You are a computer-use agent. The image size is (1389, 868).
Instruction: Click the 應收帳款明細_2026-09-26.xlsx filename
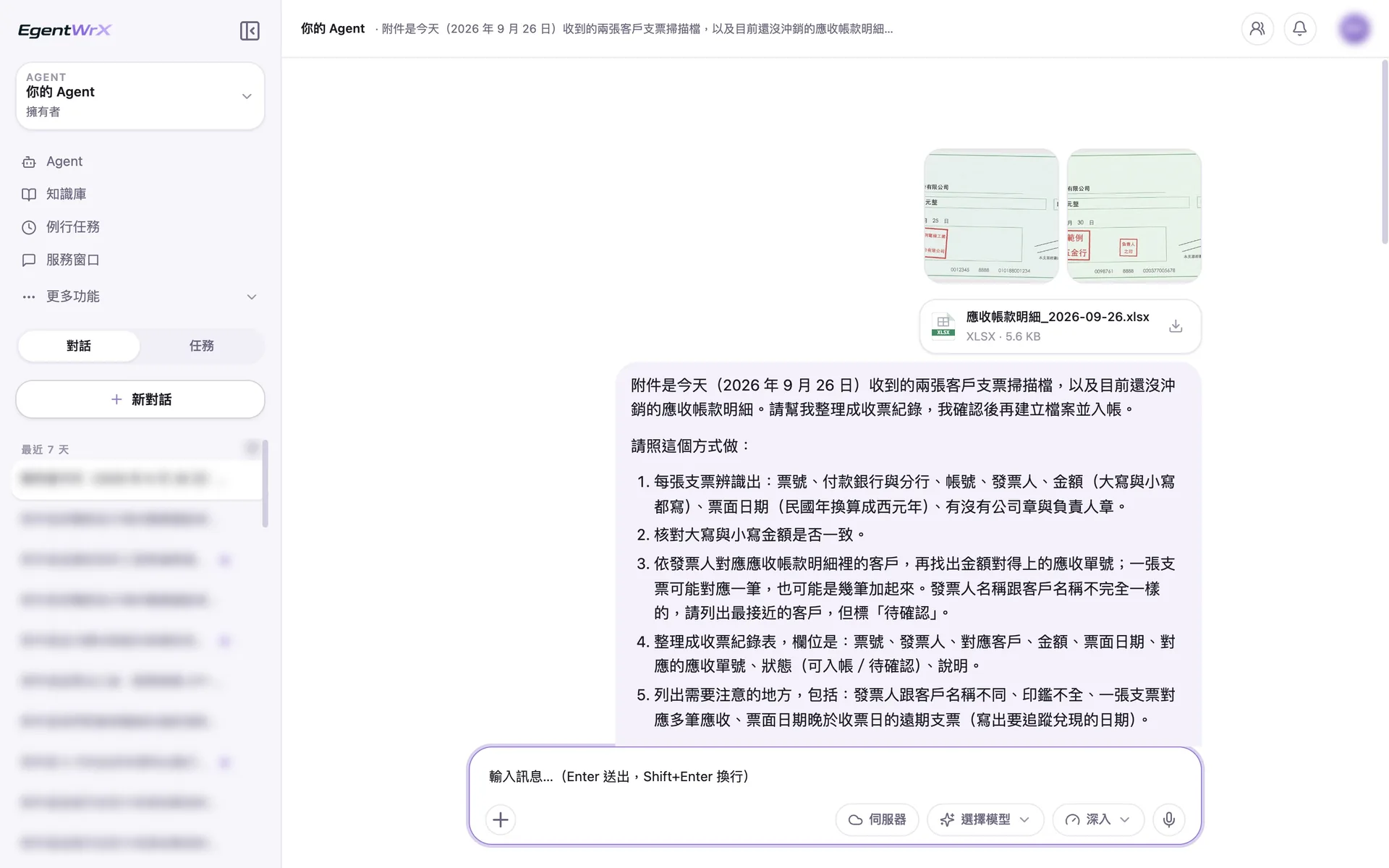[1058, 317]
